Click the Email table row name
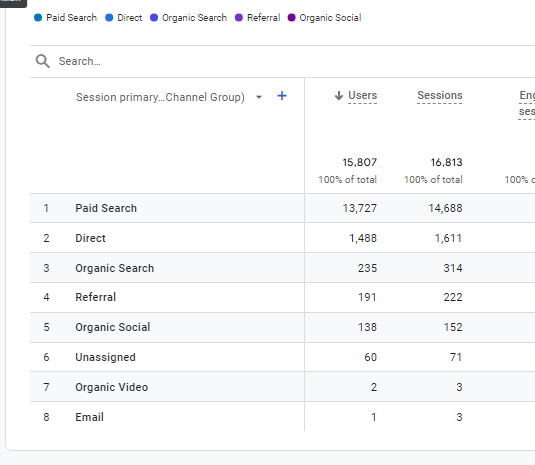 (89, 417)
